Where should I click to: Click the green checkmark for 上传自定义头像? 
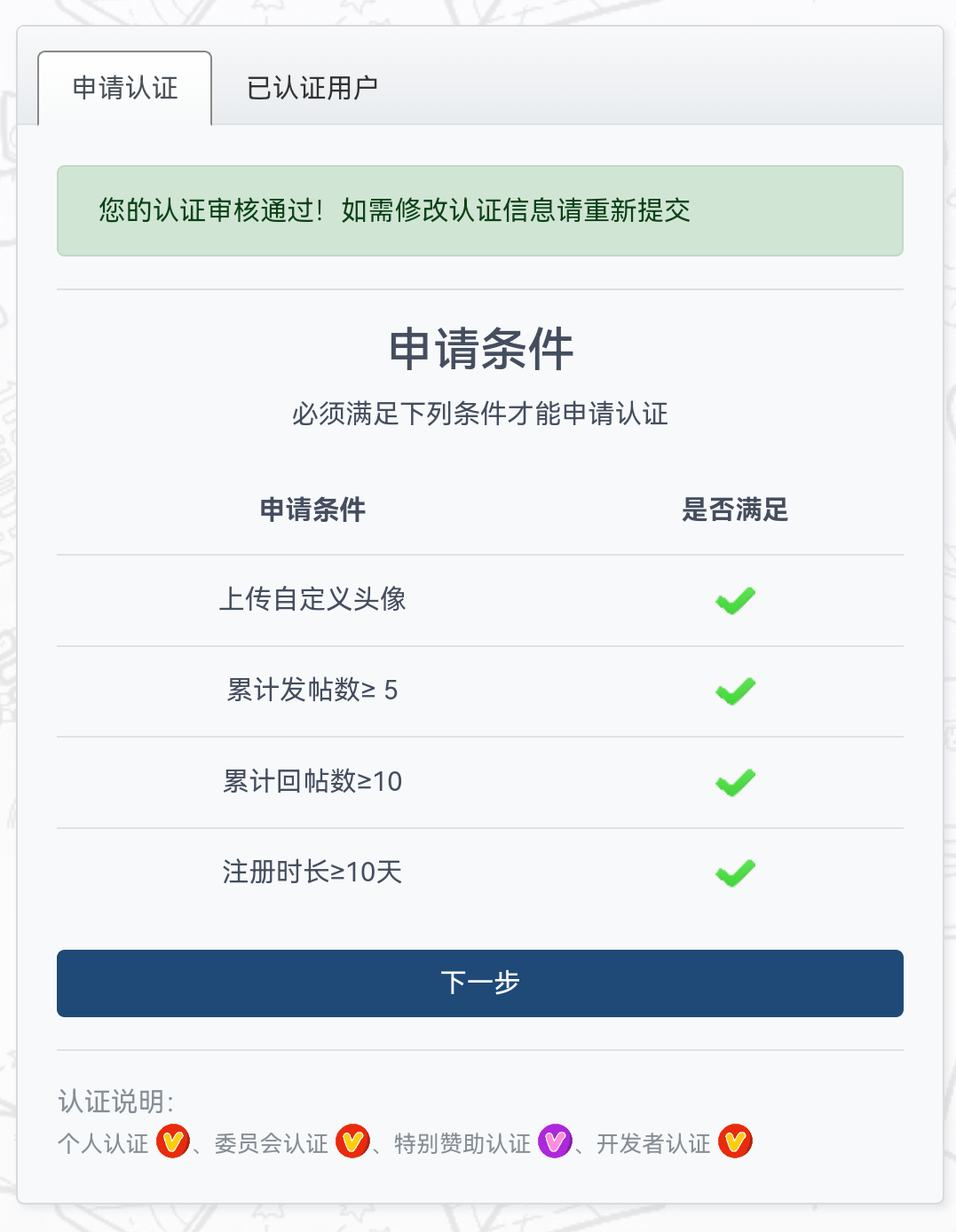coord(735,601)
